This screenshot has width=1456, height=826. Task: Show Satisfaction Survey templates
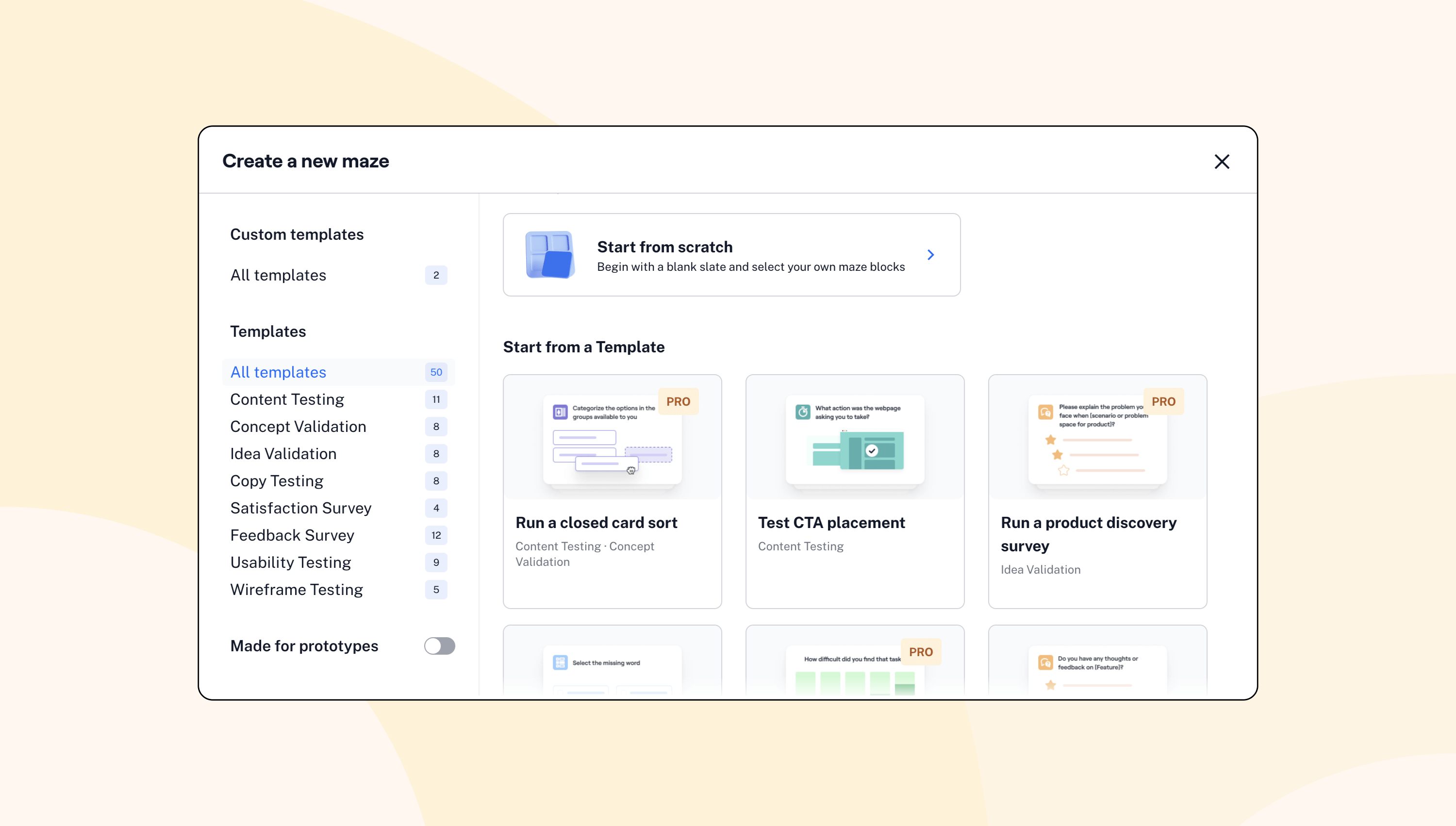pyautogui.click(x=300, y=508)
